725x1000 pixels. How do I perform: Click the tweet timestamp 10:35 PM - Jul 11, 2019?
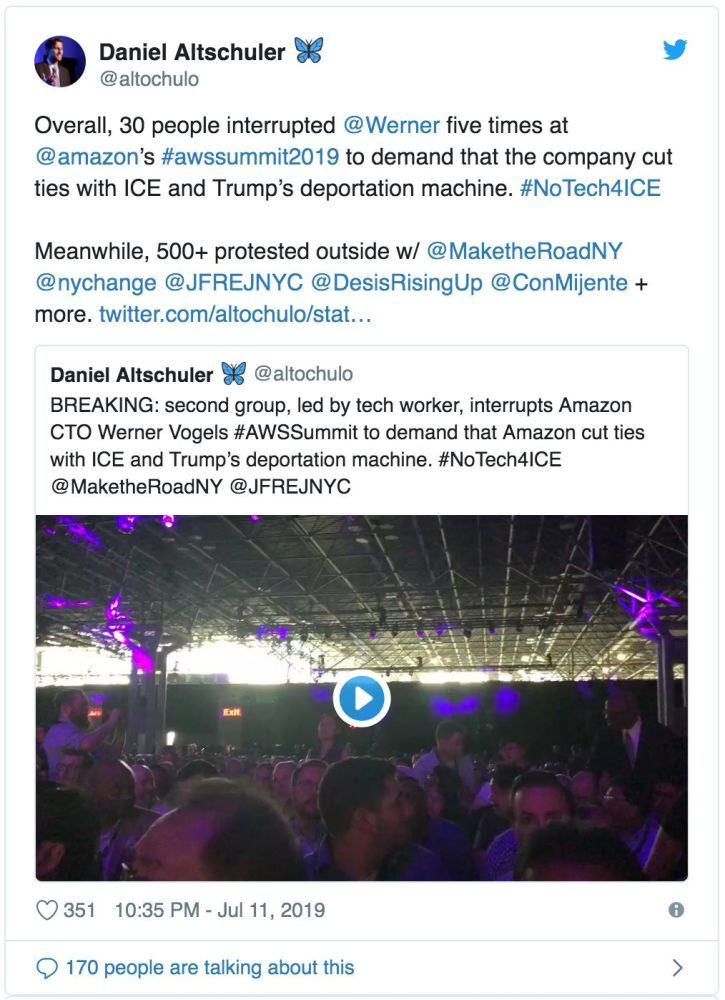(x=220, y=910)
